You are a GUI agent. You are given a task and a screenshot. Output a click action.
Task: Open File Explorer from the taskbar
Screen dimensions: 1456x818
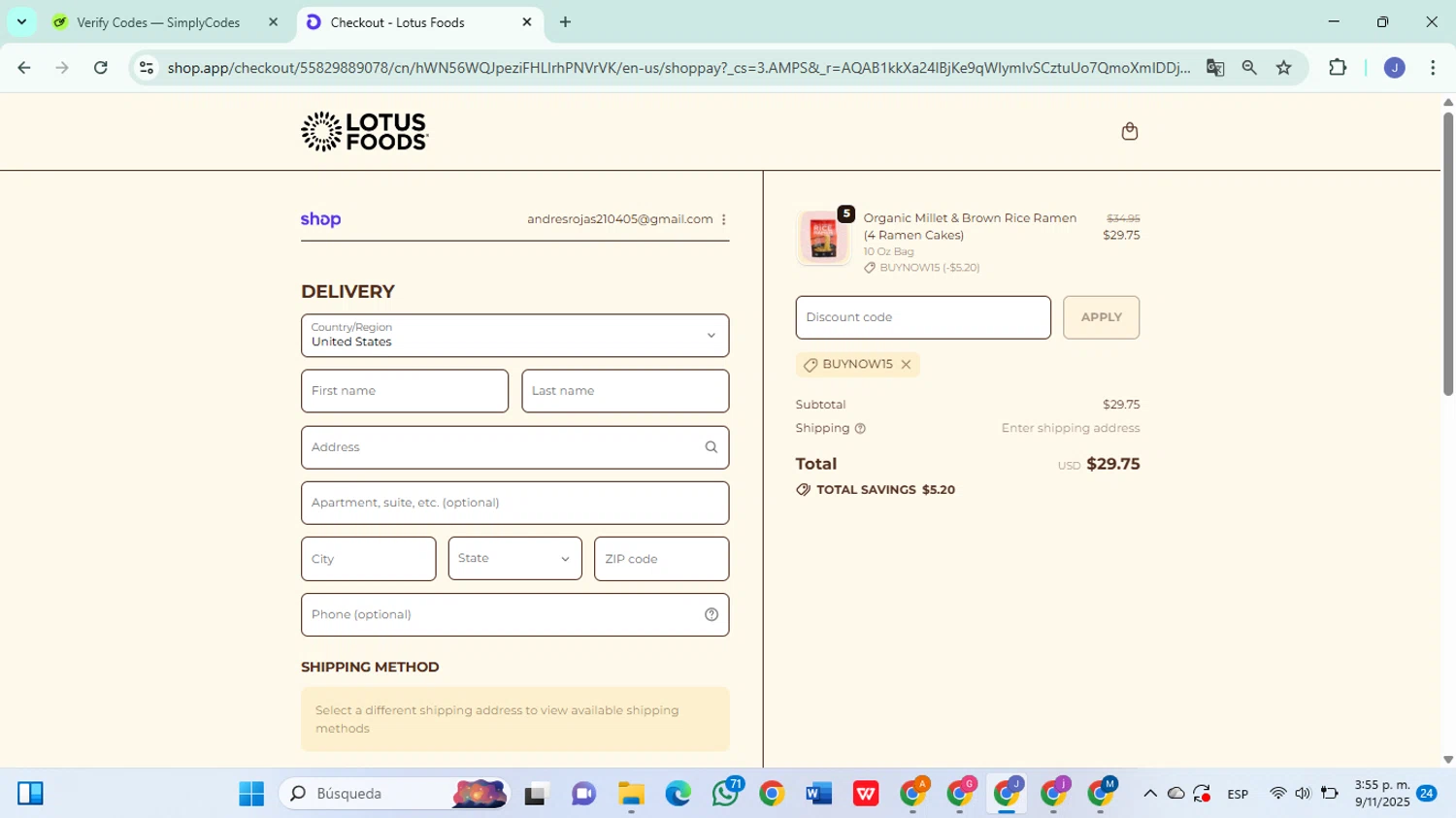(631, 794)
